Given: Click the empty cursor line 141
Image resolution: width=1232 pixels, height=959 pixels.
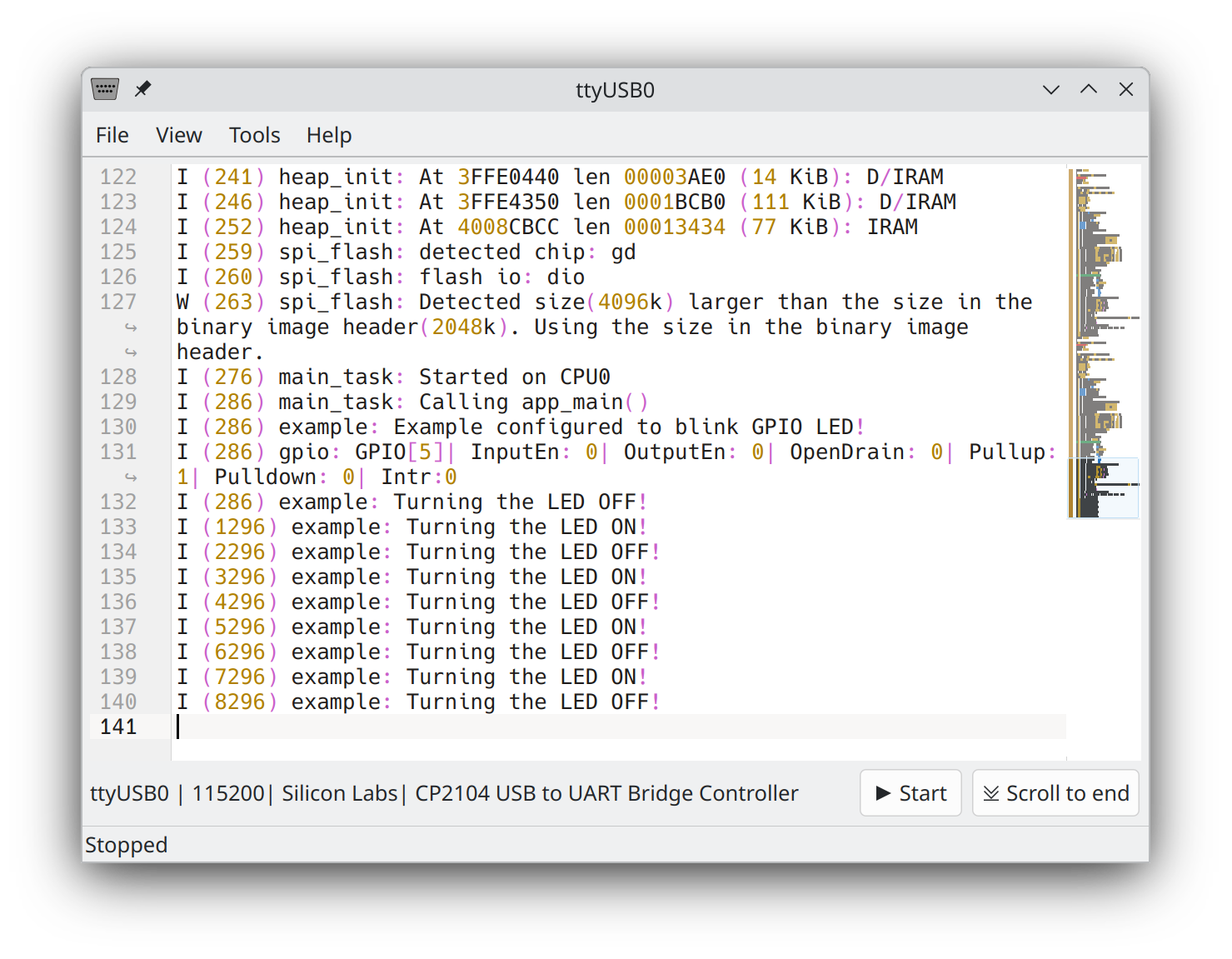Looking at the screenshot, I should click(620, 727).
